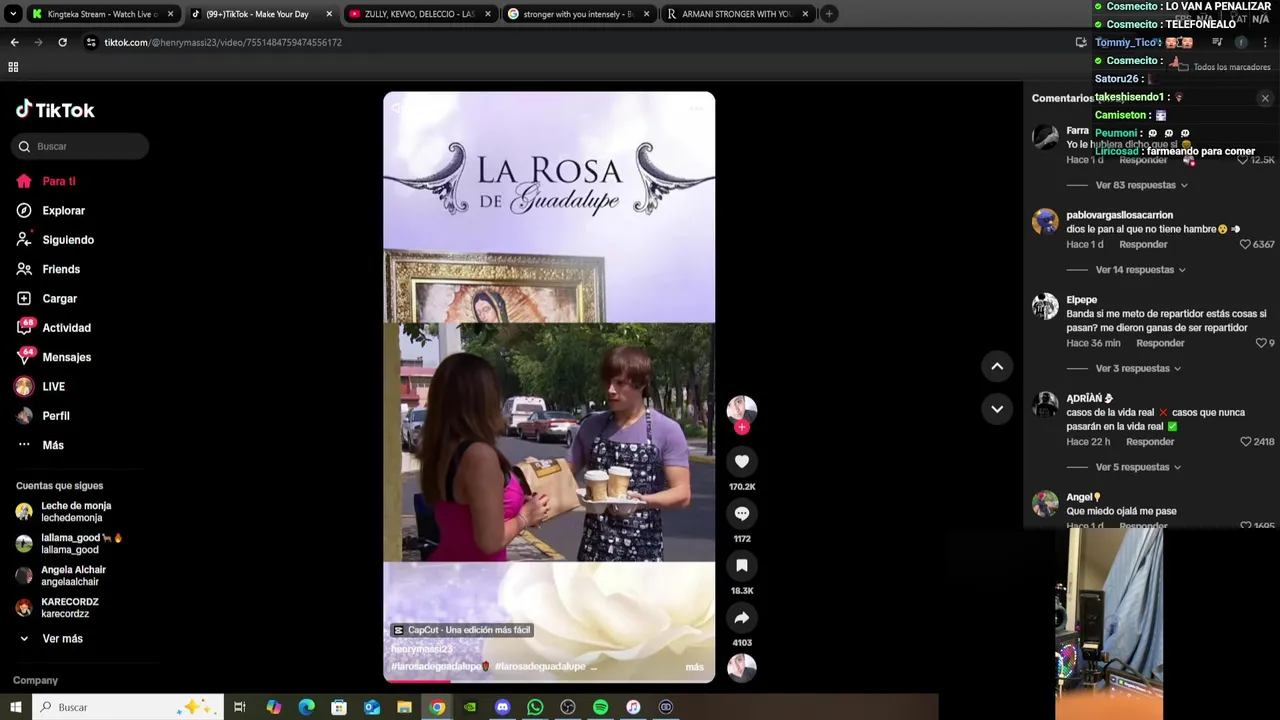Like Elpepe's comment heart

coord(1261,343)
